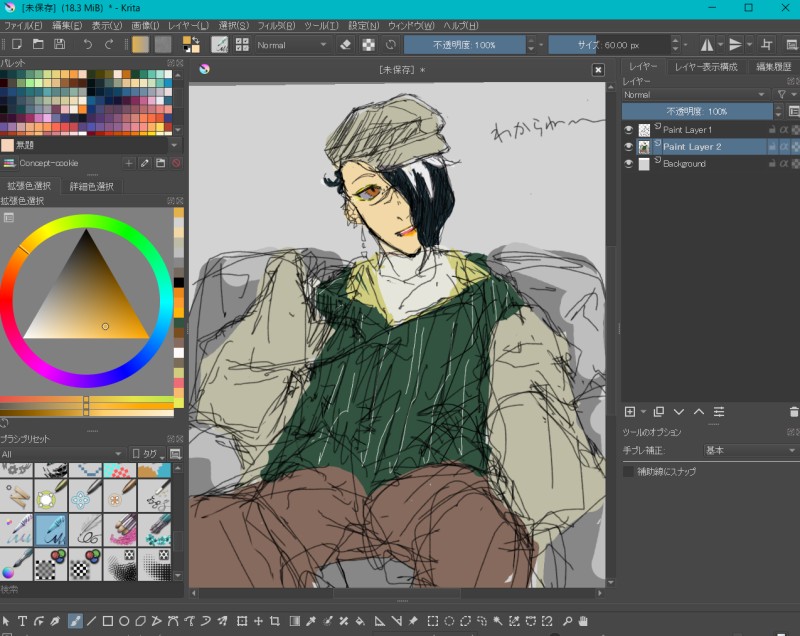Select the Zoom magnifier tool
Screen dimensions: 800x636
point(566,621)
